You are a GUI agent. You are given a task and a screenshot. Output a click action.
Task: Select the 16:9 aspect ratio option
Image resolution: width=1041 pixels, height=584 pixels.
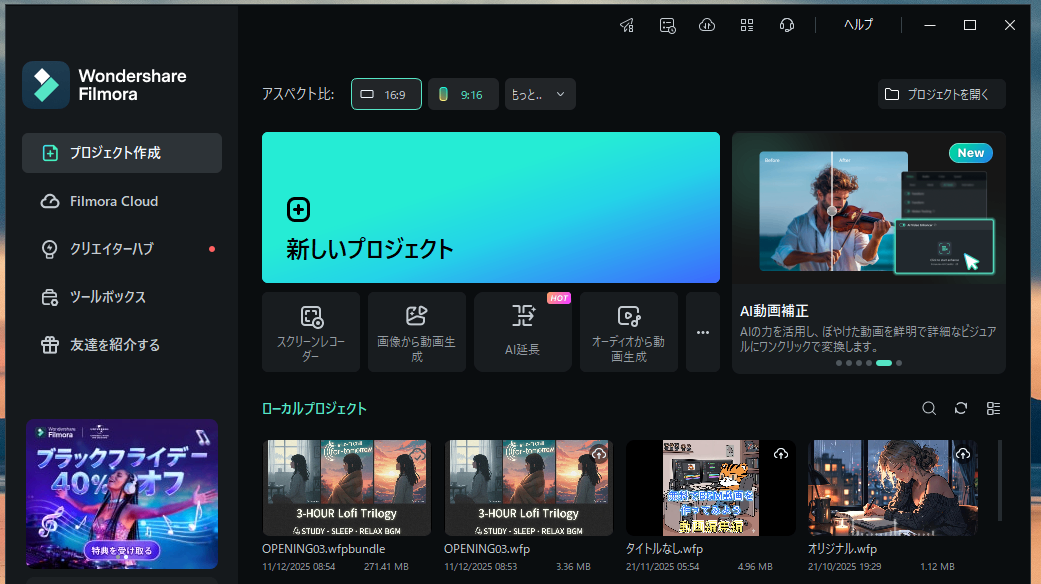386,93
